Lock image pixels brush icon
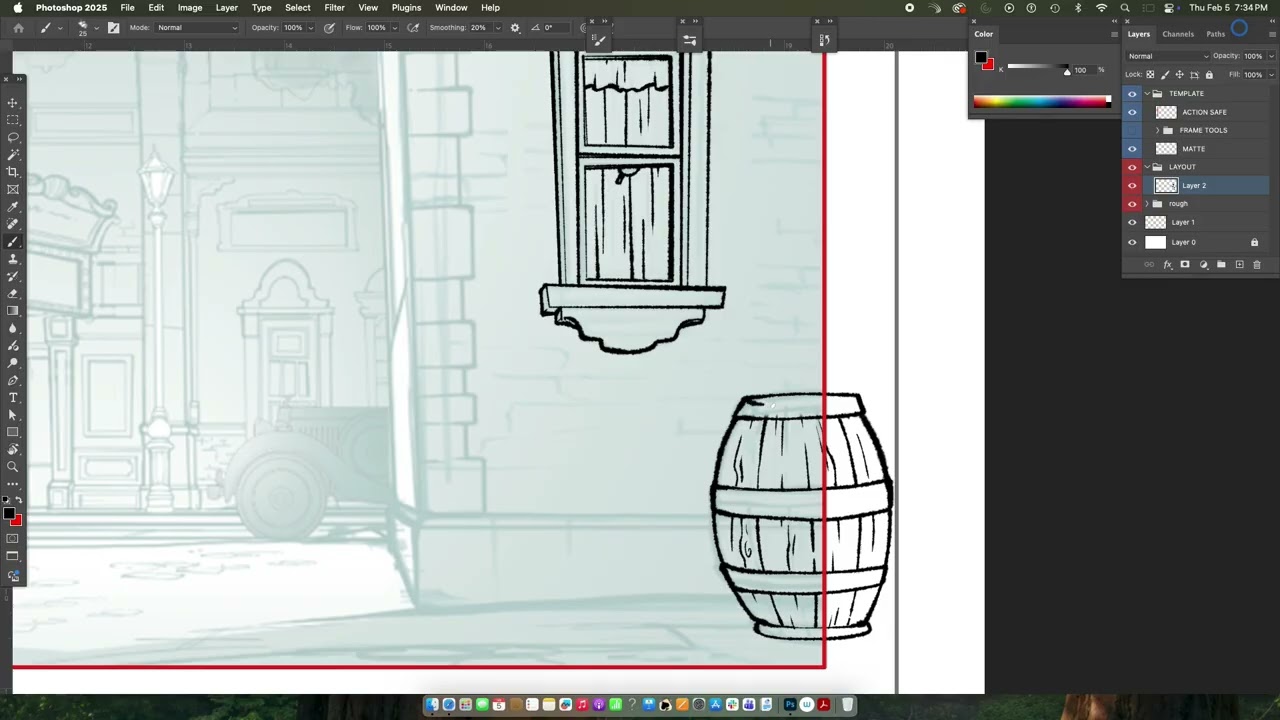1280x720 pixels. (x=1165, y=75)
